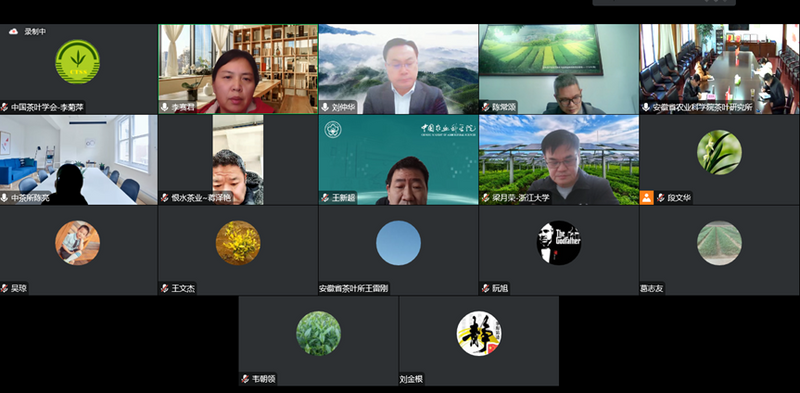Select 恨水茶业~蒋泽艳's video tile
The height and width of the screenshot is (393, 800).
click(x=238, y=160)
